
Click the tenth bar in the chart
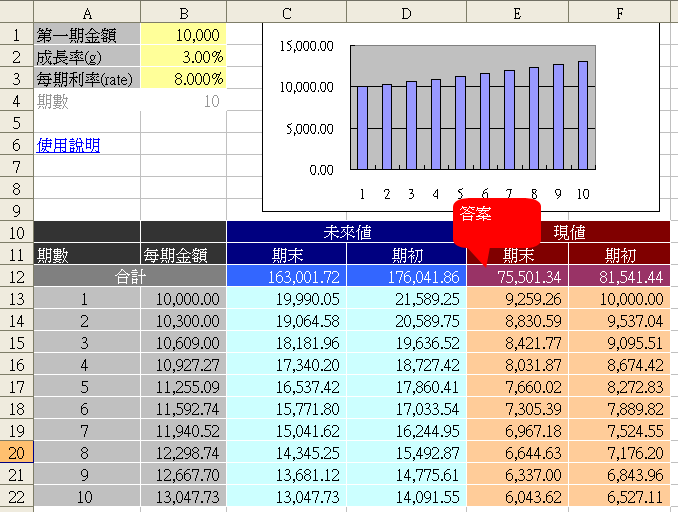pyautogui.click(x=583, y=115)
